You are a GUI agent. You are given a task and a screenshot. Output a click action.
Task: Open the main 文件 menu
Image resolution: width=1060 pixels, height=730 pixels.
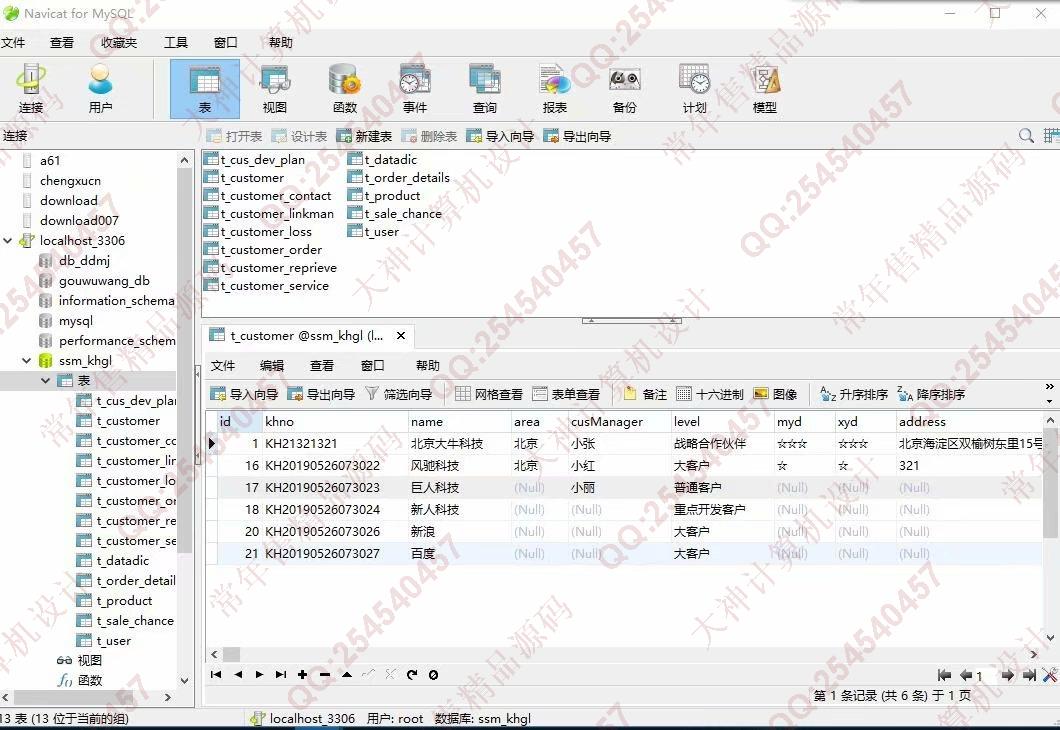pyautogui.click(x=13, y=43)
